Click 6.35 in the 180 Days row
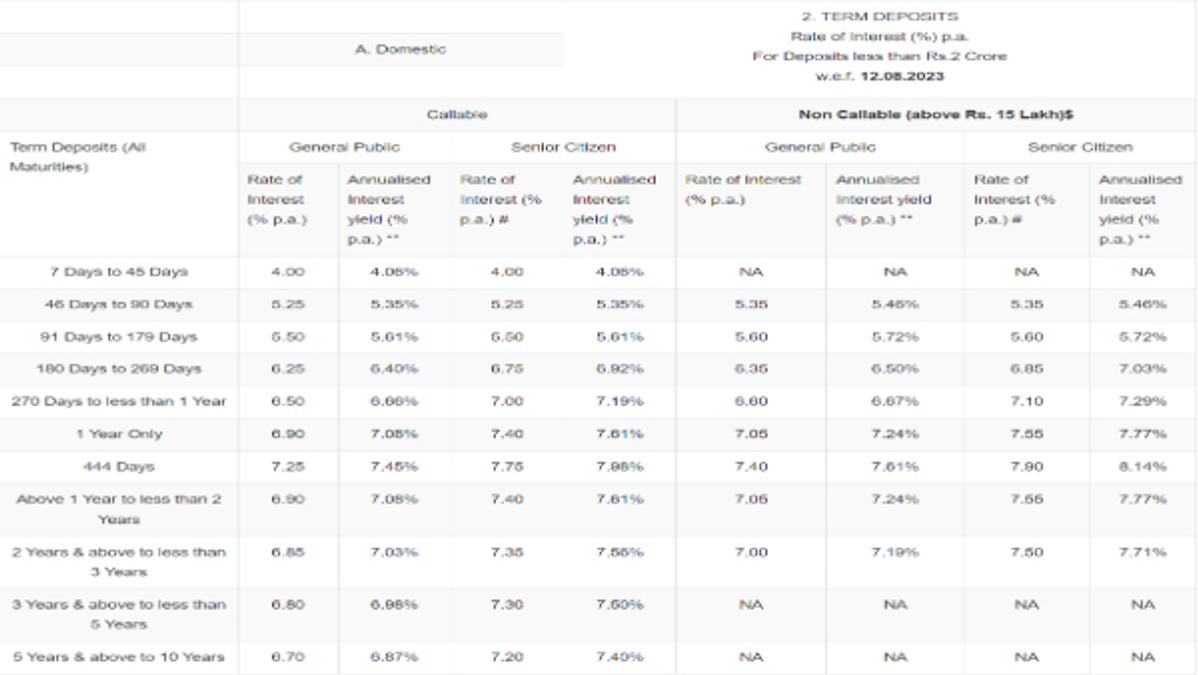The image size is (1198, 675). point(751,368)
